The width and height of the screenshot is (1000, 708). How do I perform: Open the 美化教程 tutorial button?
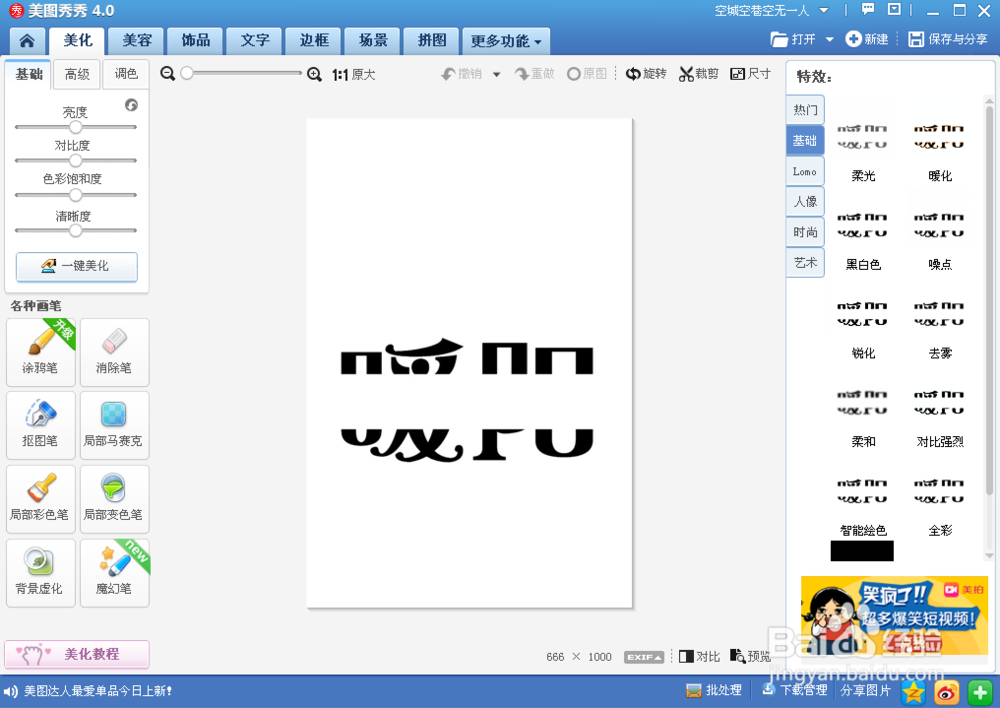coord(77,654)
